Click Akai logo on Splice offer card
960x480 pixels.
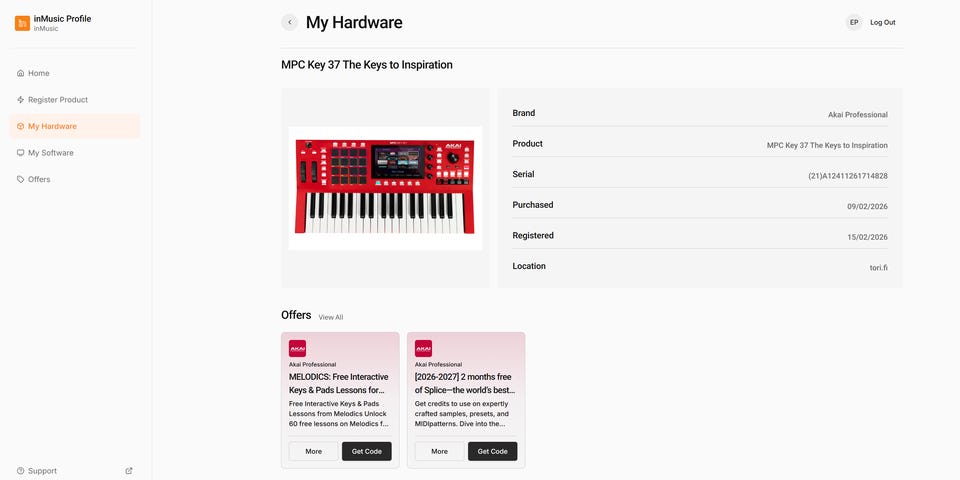tap(424, 349)
